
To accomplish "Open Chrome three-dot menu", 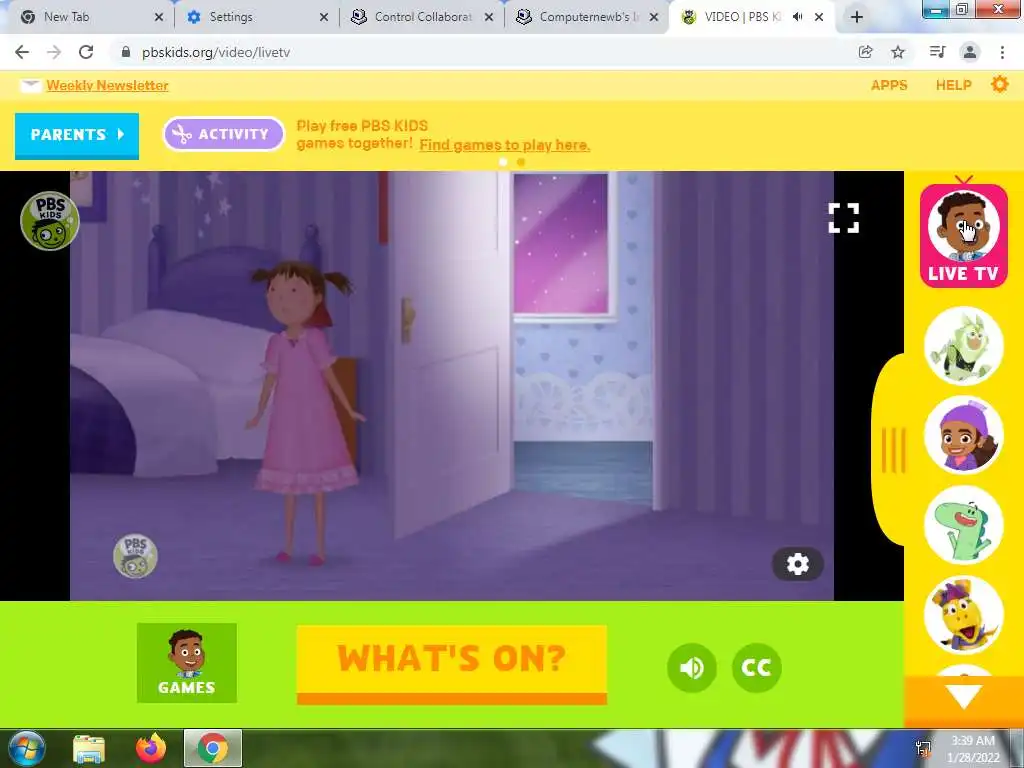I will coord(1002,52).
